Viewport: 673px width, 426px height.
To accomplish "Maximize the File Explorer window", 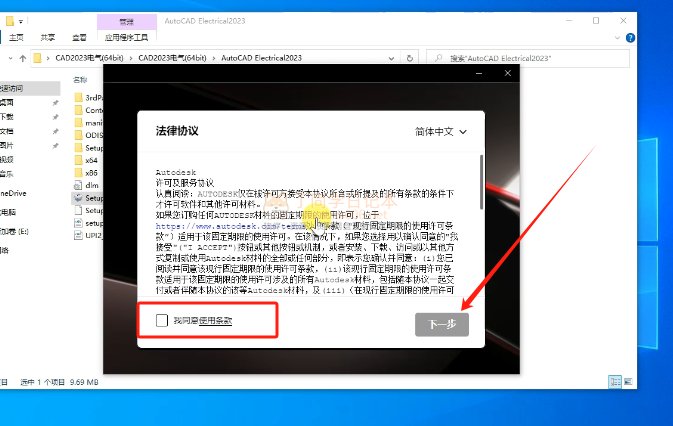I will (x=596, y=21).
